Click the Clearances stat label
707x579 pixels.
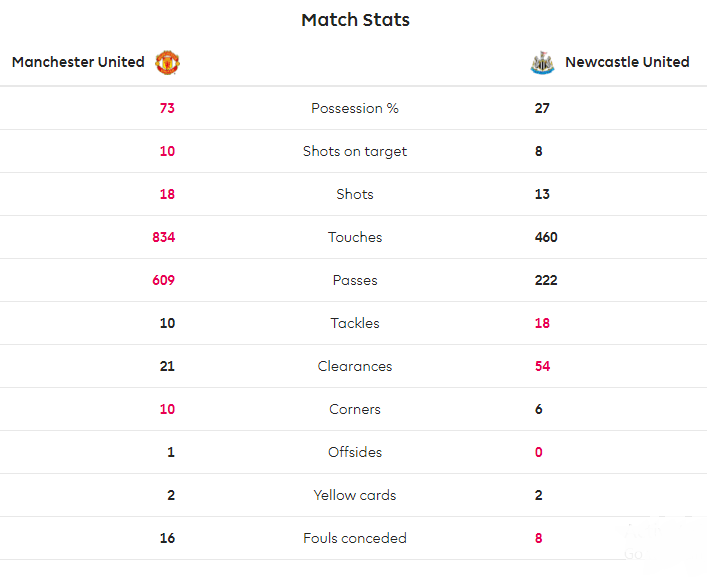click(355, 366)
